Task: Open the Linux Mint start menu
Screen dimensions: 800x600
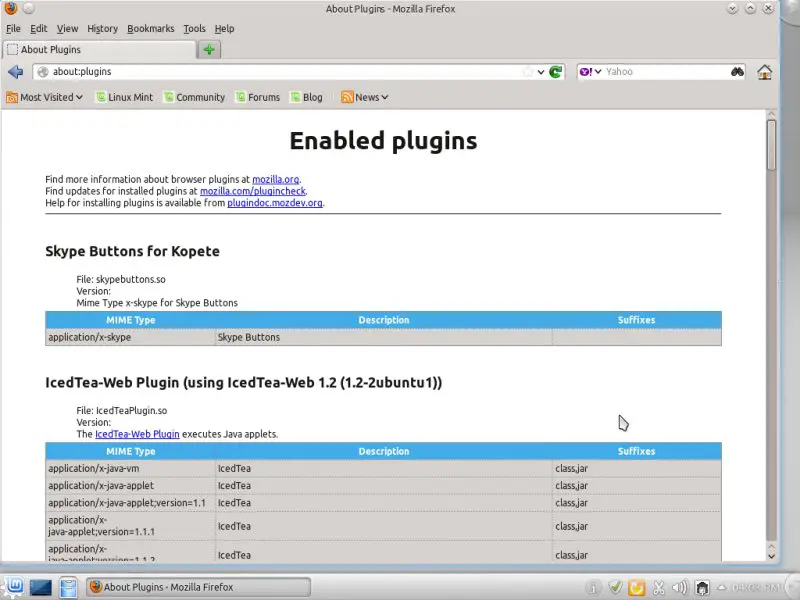Action: [x=13, y=587]
